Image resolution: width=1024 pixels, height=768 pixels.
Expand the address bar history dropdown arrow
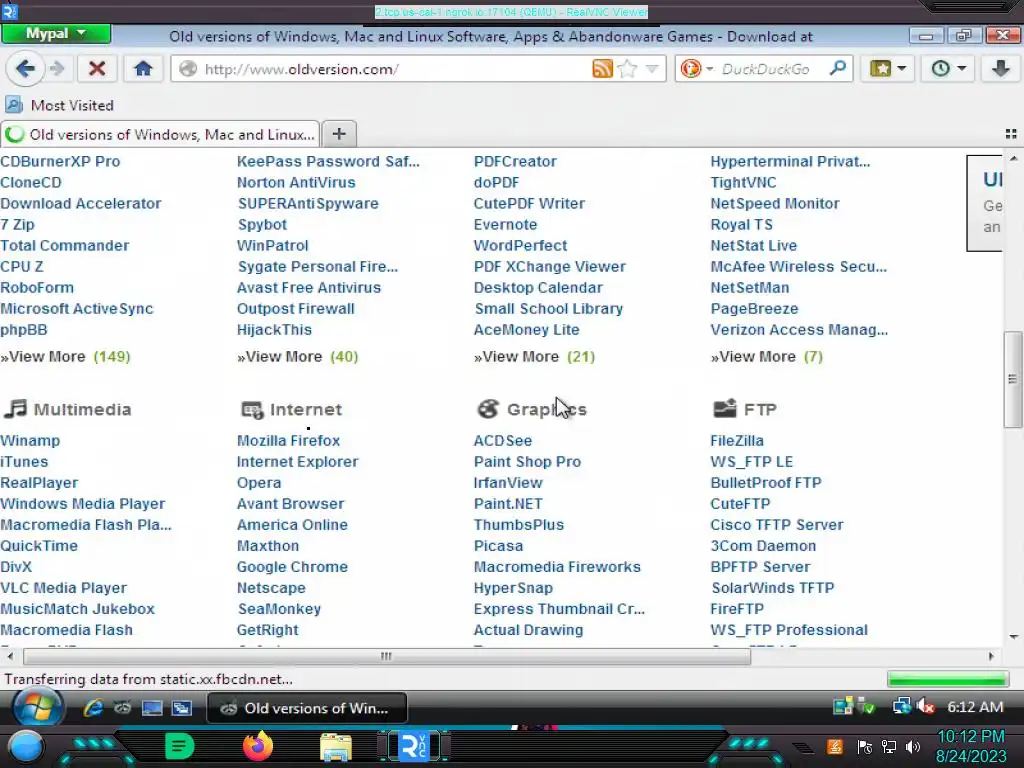[652, 69]
